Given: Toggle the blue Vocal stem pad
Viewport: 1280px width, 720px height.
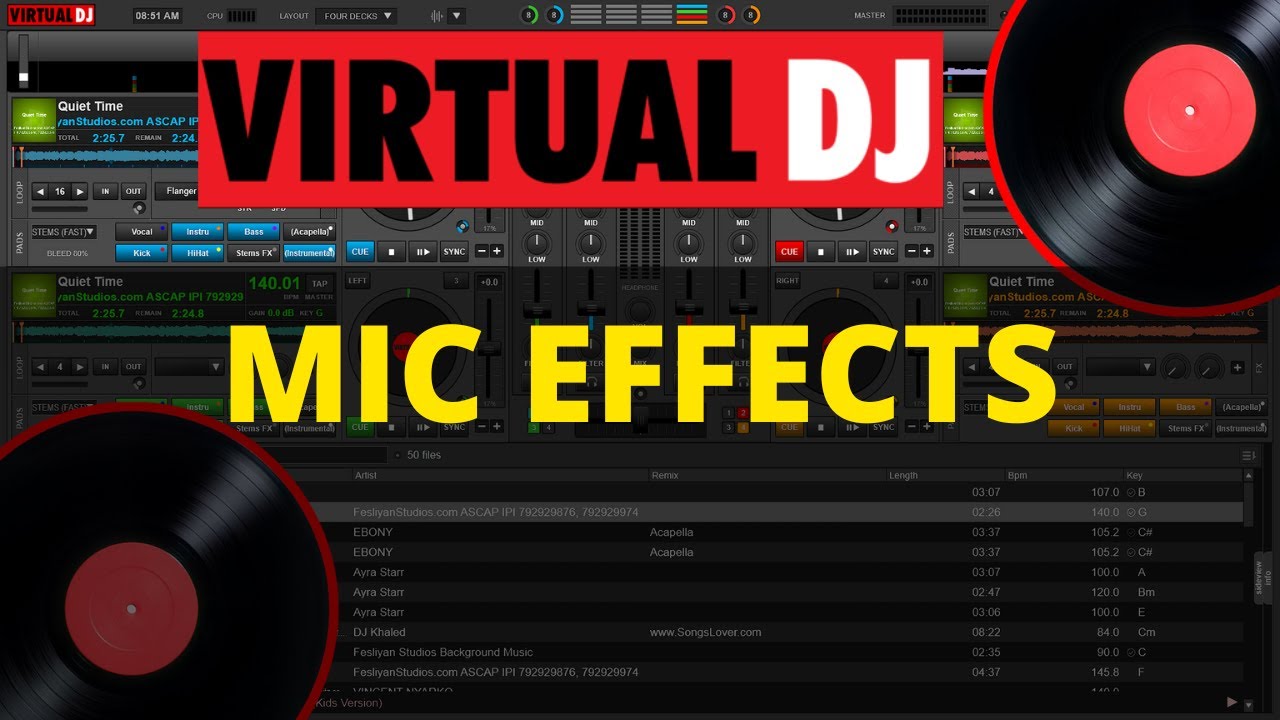Looking at the screenshot, I should (142, 232).
